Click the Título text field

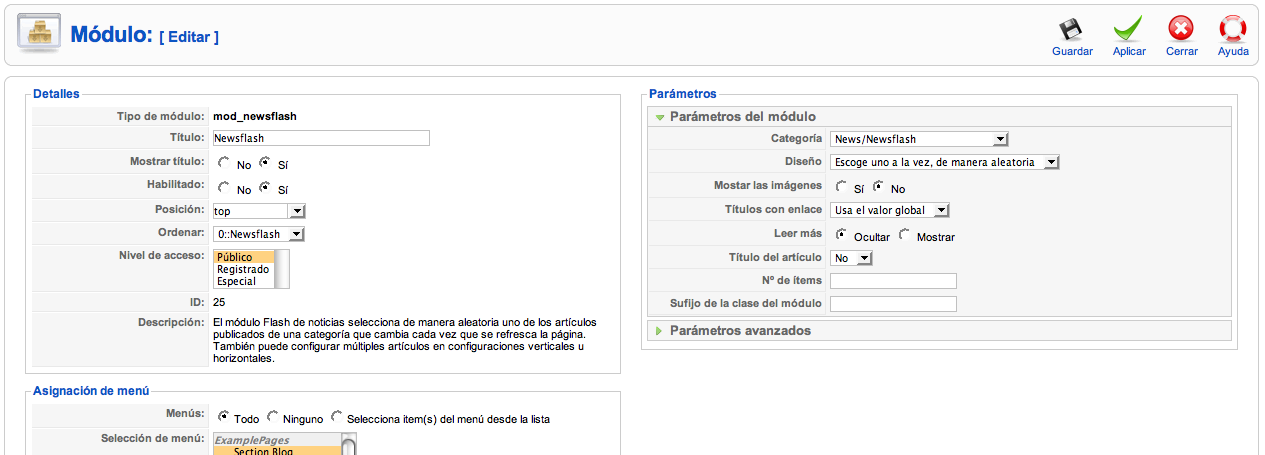pyautogui.click(x=320, y=138)
